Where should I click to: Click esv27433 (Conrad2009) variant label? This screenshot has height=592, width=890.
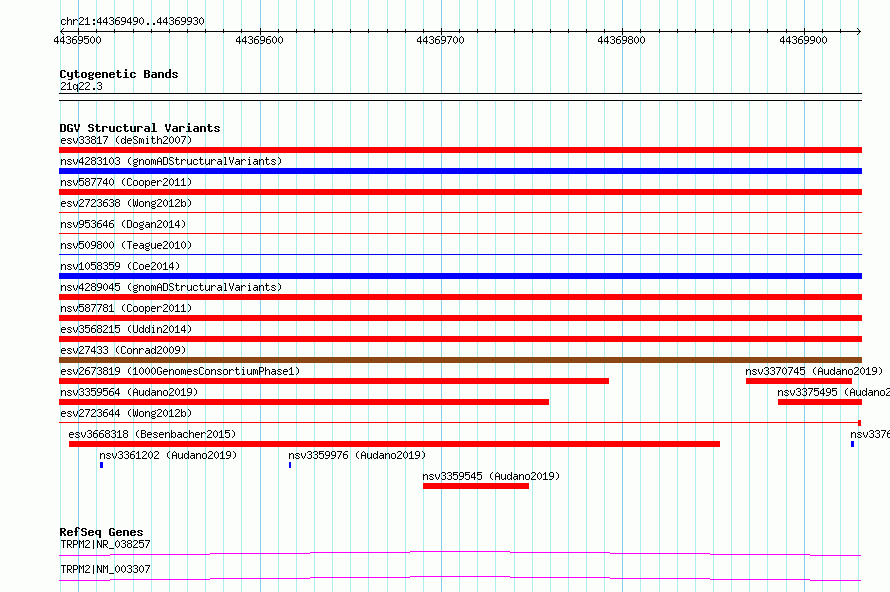pos(123,350)
